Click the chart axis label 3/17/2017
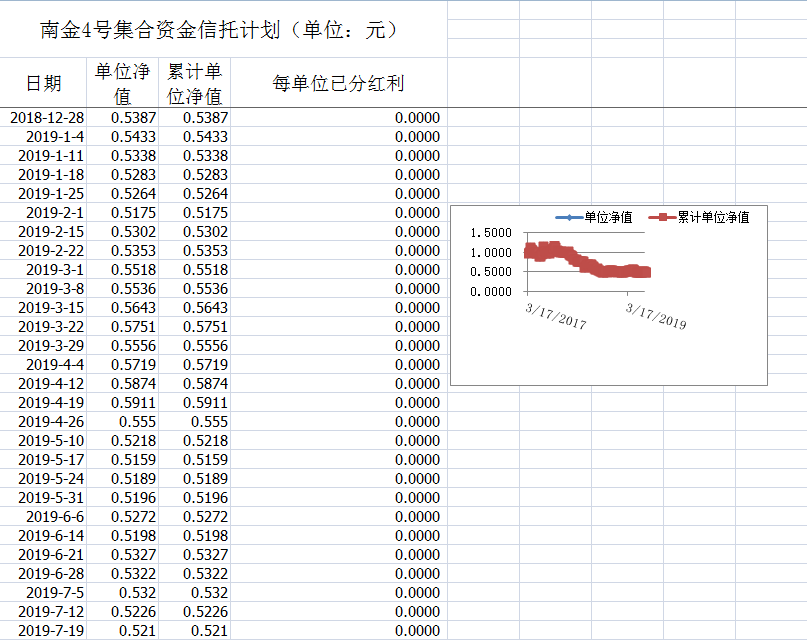This screenshot has height=640, width=807. click(x=556, y=316)
